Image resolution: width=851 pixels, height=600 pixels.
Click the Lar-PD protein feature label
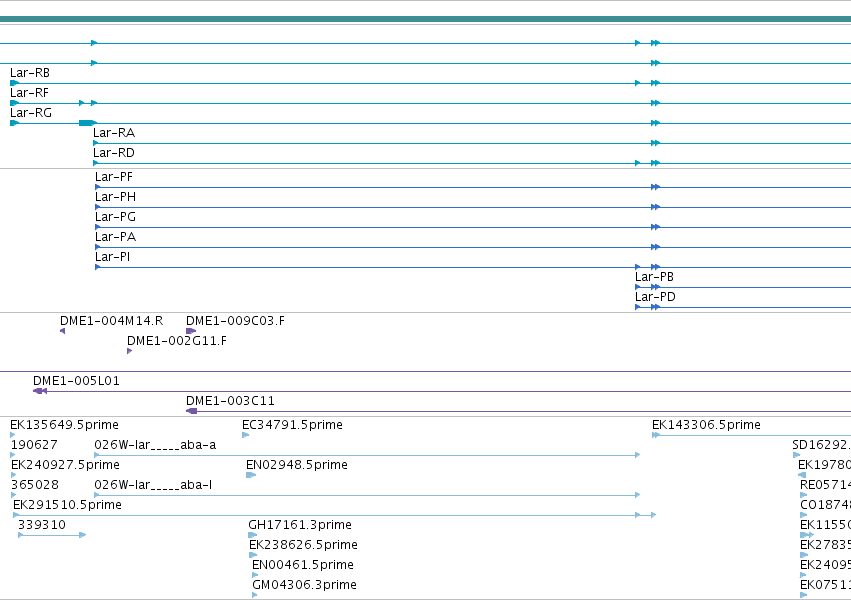(x=655, y=297)
